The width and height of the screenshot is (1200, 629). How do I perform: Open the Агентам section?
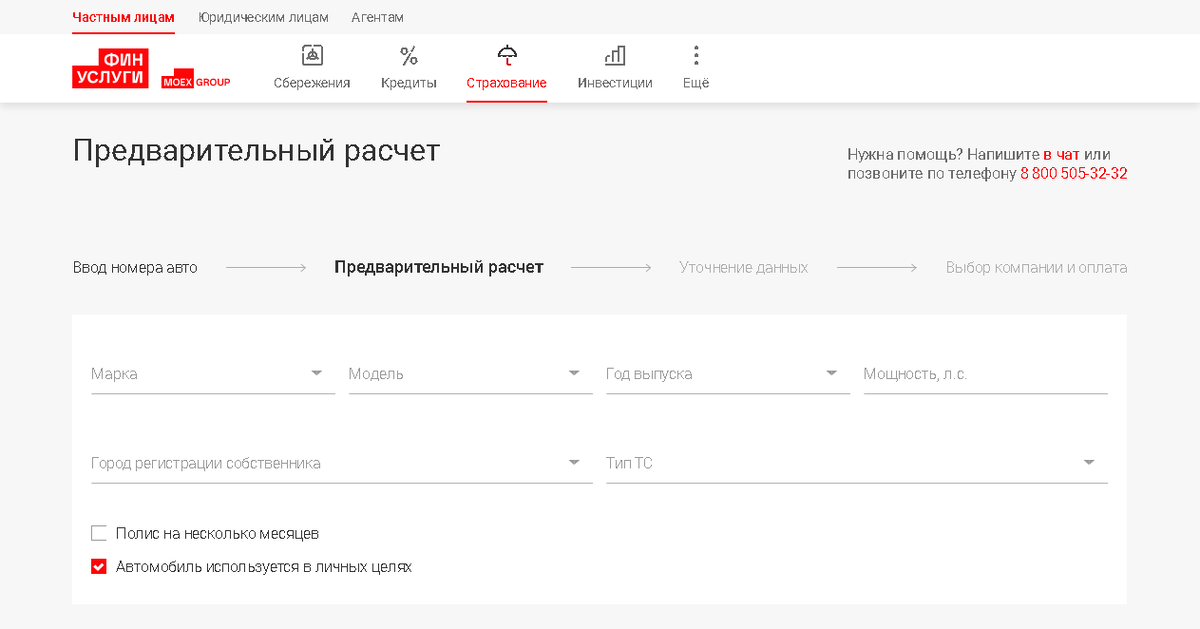(x=377, y=17)
